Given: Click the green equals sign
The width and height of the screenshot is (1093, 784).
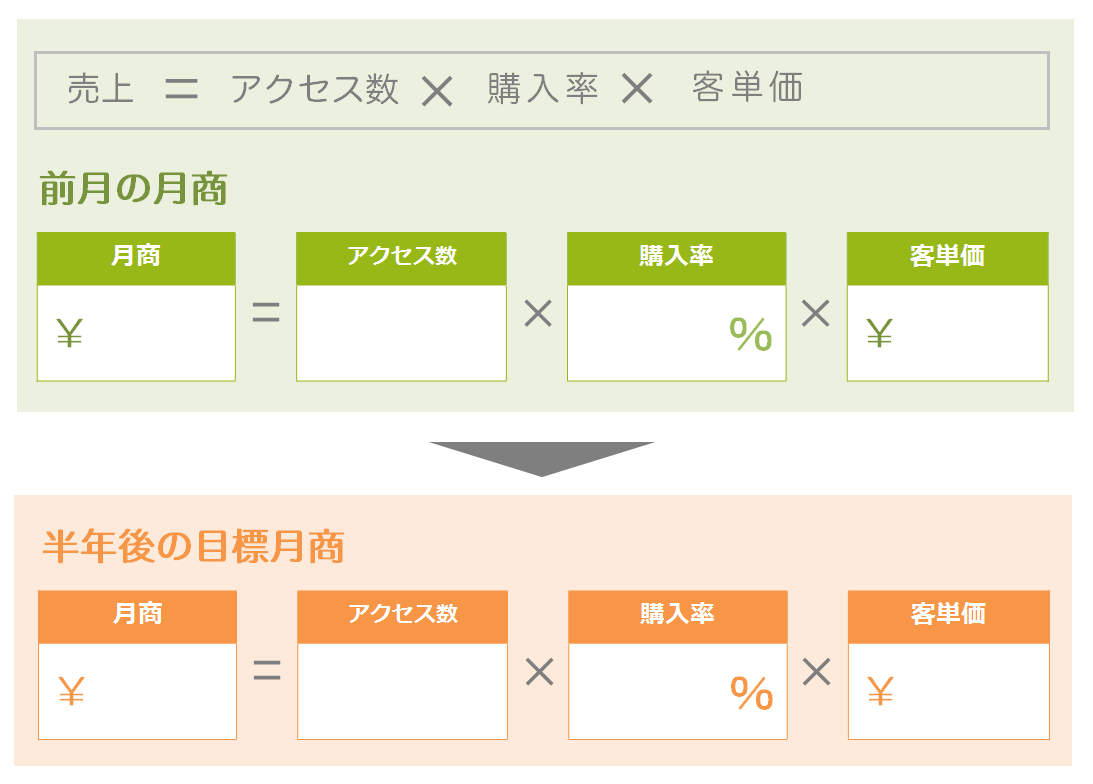Looking at the screenshot, I should coord(266,312).
